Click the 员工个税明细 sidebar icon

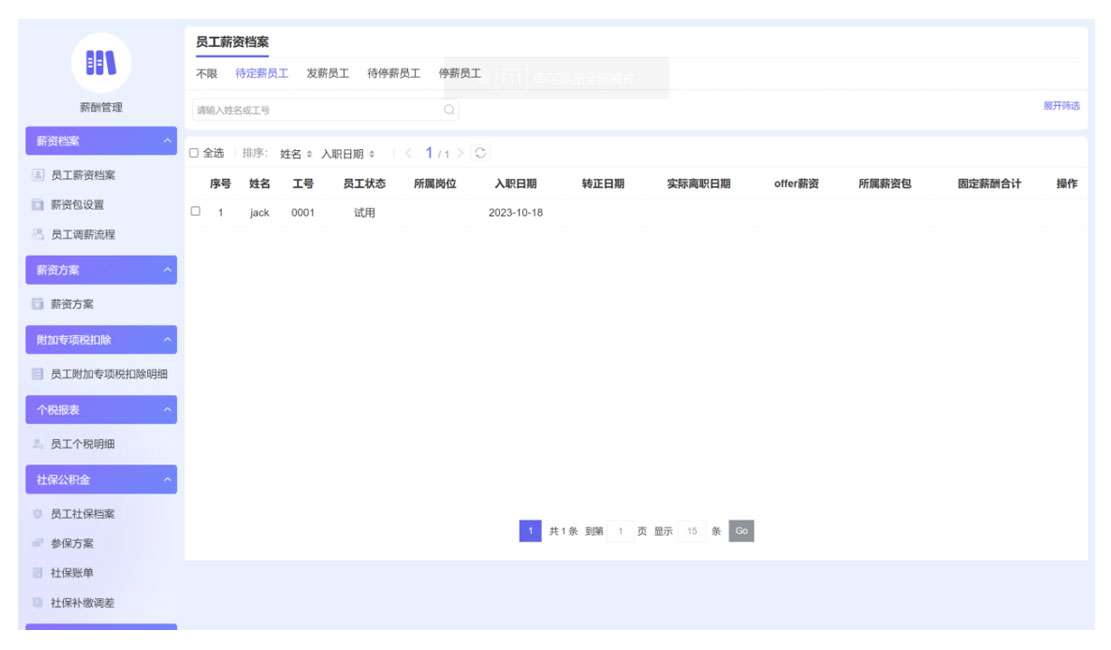tap(38, 444)
